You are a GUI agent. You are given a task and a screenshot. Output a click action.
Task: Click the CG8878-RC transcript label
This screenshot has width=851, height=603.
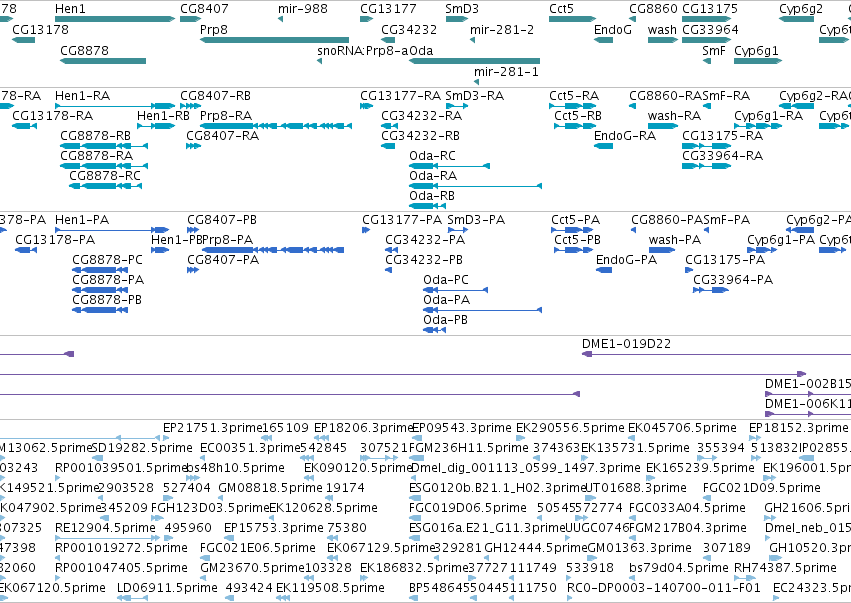tap(105, 175)
